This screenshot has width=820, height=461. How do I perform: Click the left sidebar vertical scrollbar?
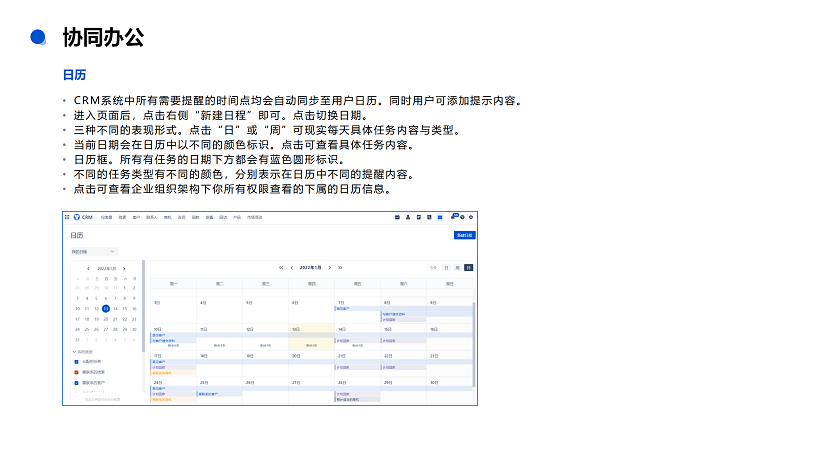143,306
